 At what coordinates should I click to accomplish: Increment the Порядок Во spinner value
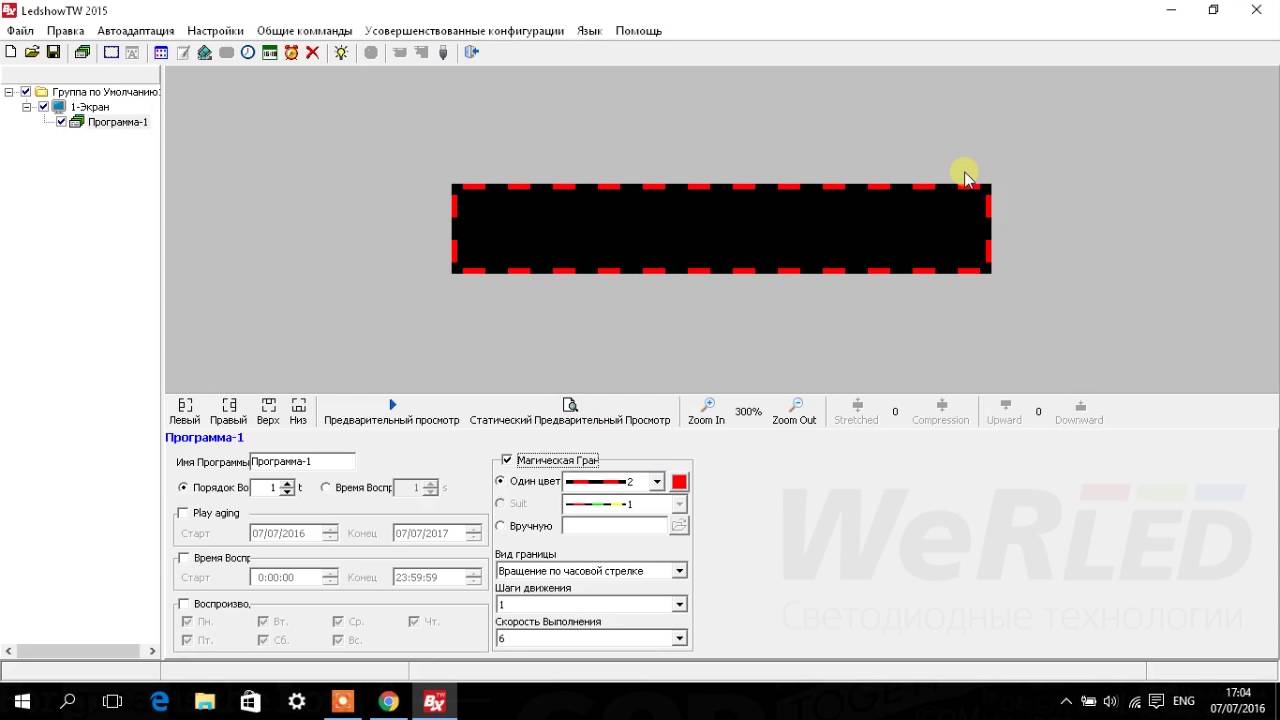(288, 484)
